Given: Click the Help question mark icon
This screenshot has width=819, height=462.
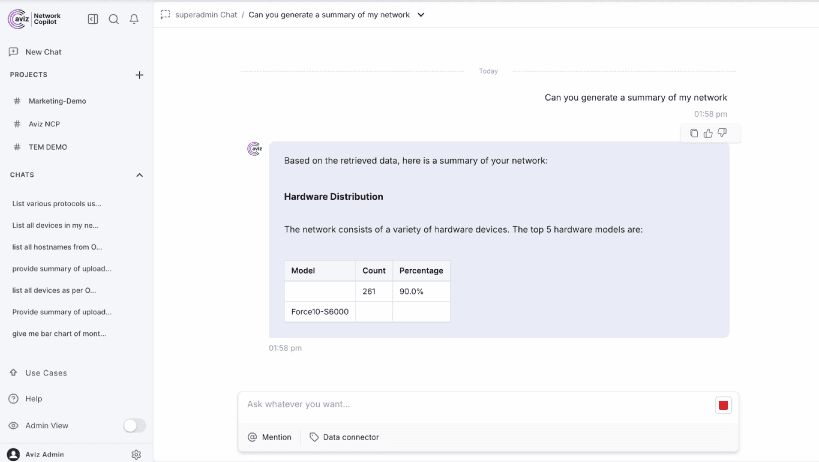Looking at the screenshot, I should pyautogui.click(x=14, y=399).
